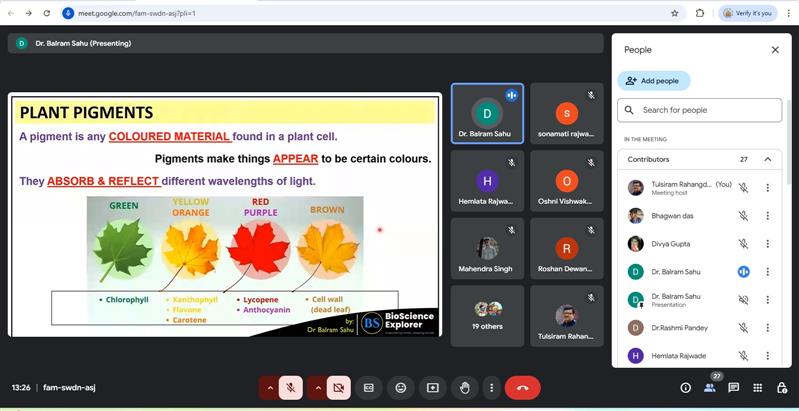Open more options for Dr. Balram Sahu speaking row
This screenshot has height=411, width=799.
767,271
